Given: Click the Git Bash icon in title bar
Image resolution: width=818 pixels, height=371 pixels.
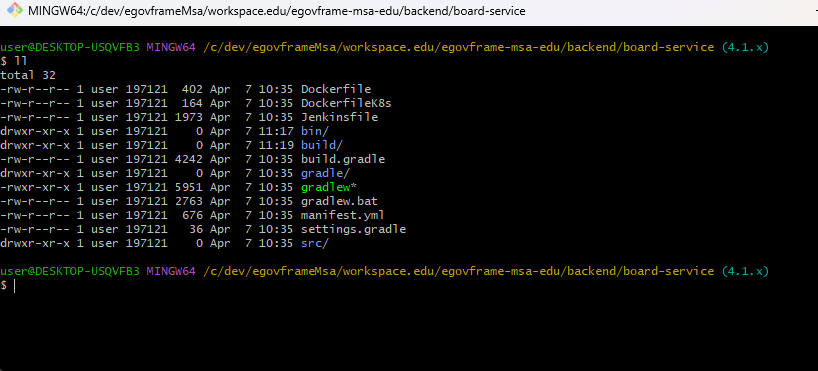Looking at the screenshot, I should 14,10.
